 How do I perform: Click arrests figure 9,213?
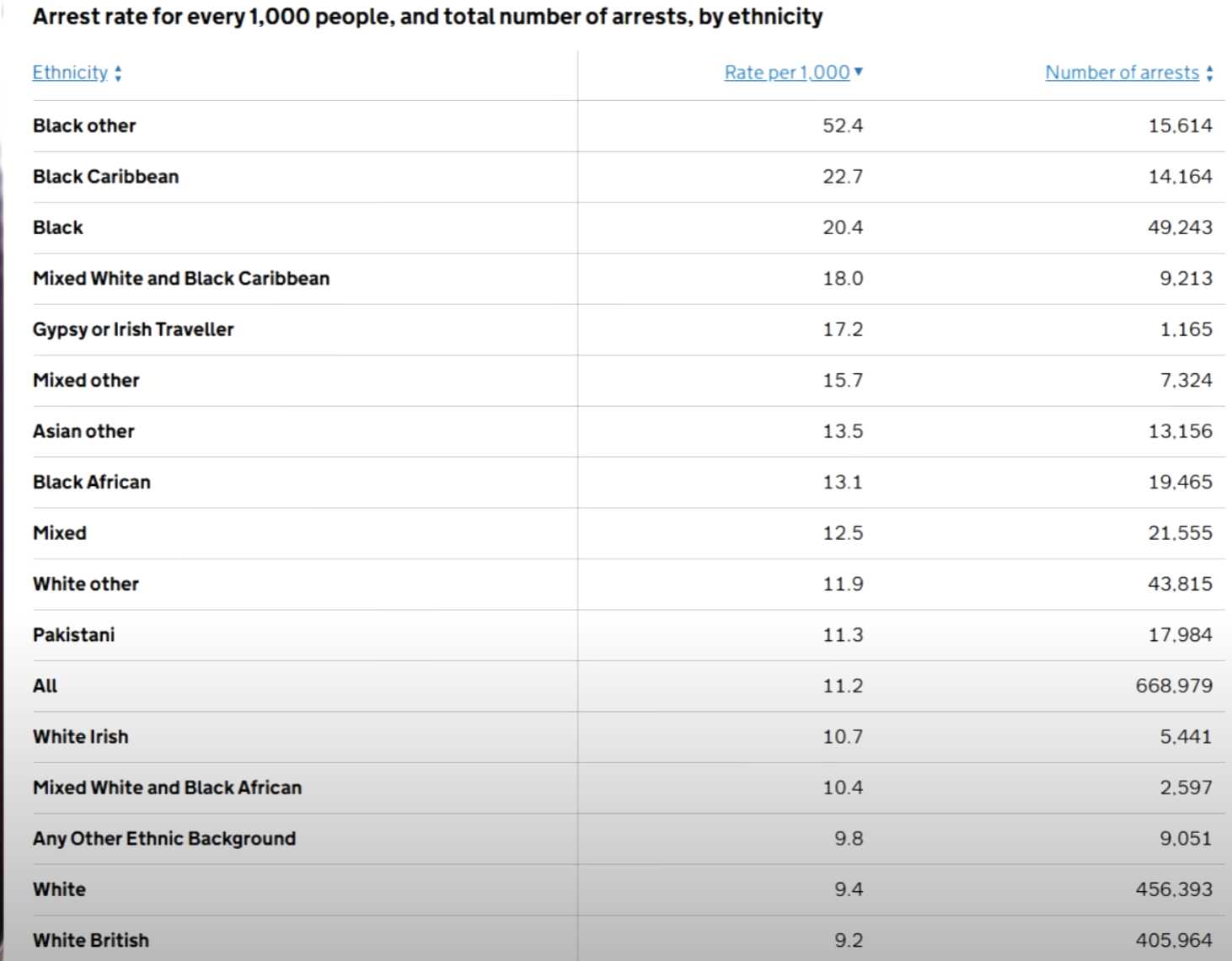point(1186,279)
